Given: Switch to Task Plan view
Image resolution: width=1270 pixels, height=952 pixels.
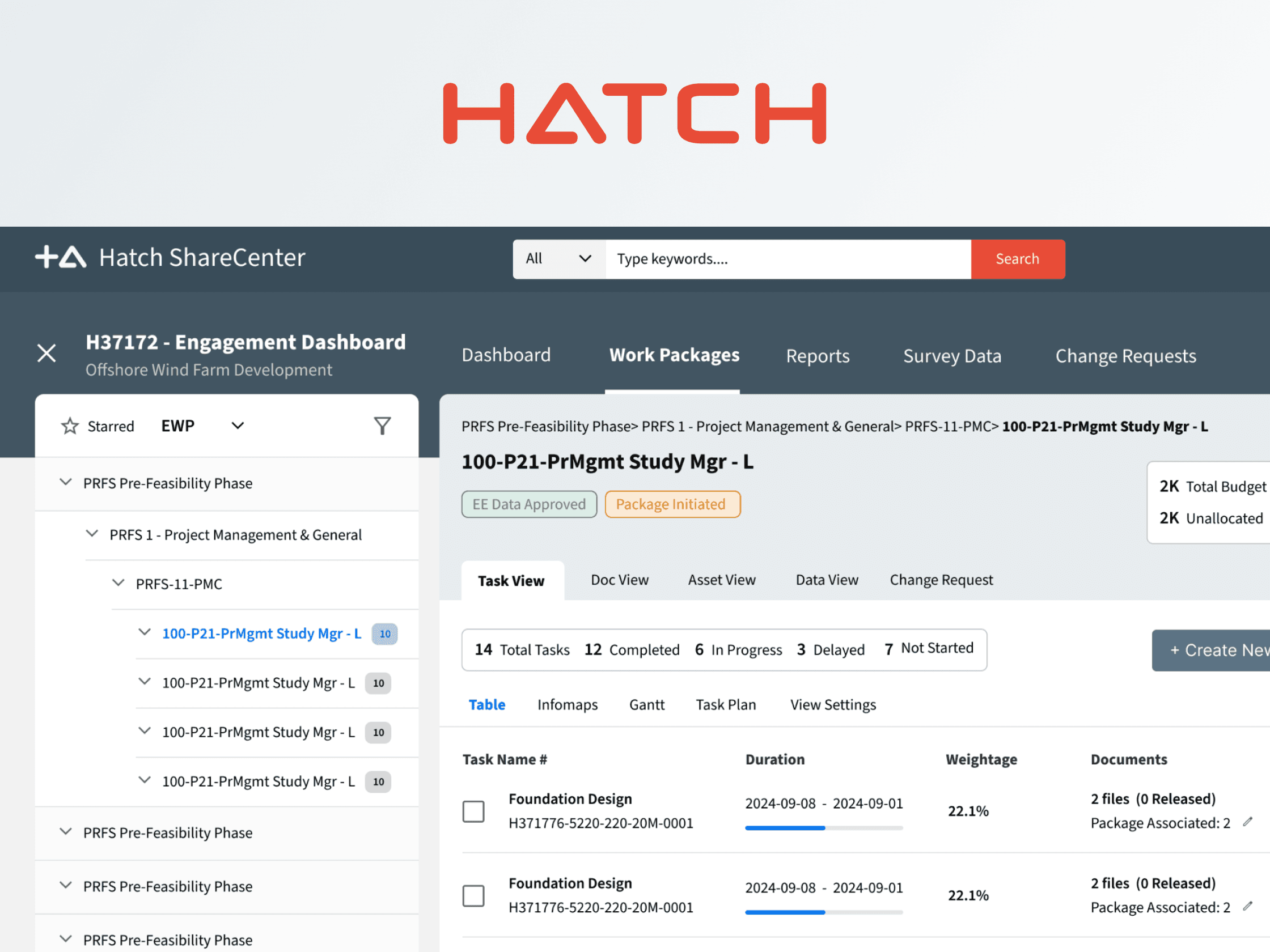Looking at the screenshot, I should (x=726, y=705).
